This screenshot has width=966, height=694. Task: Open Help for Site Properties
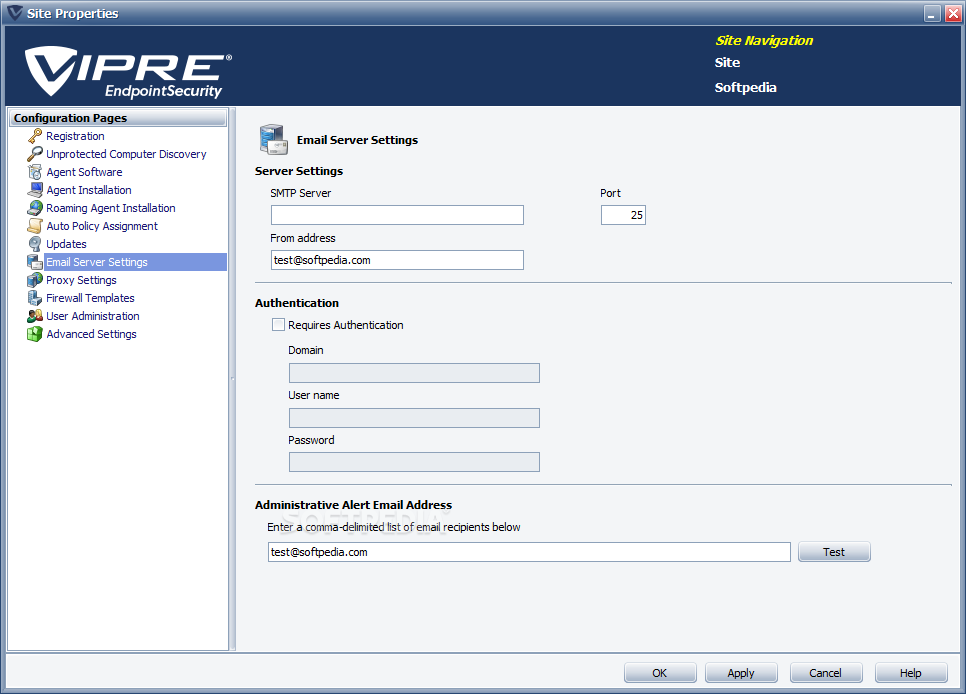(911, 673)
